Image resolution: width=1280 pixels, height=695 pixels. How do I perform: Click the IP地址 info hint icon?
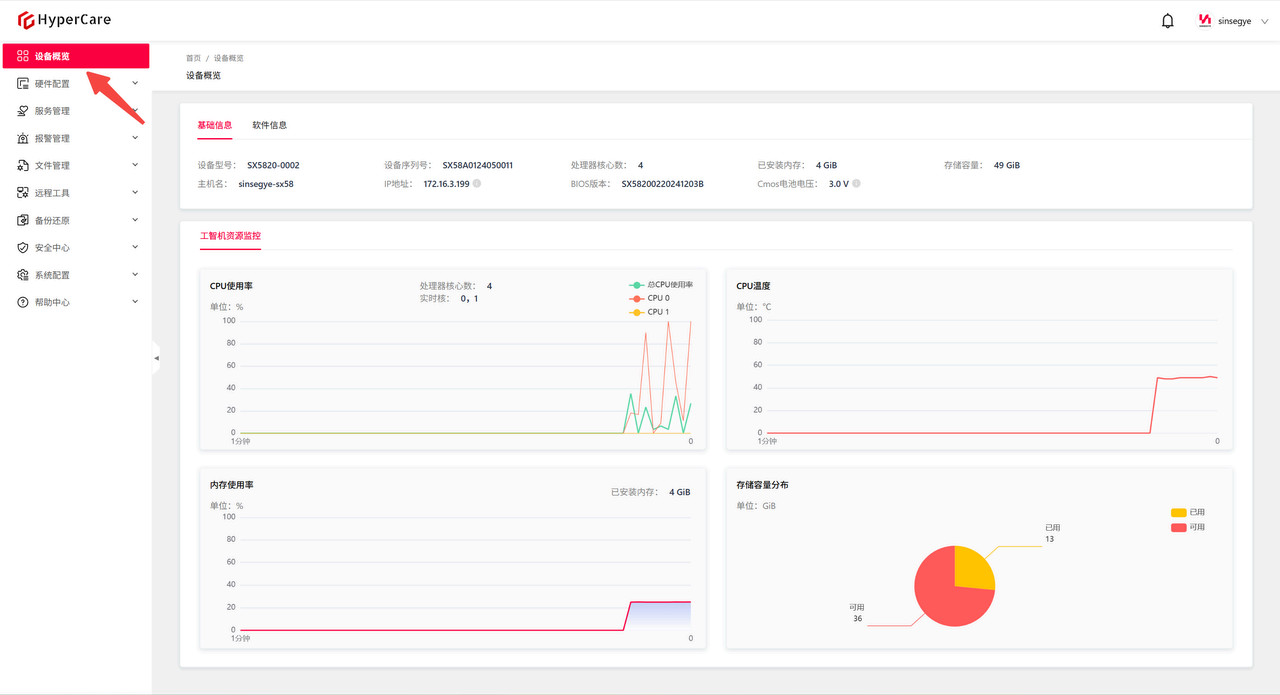point(477,184)
